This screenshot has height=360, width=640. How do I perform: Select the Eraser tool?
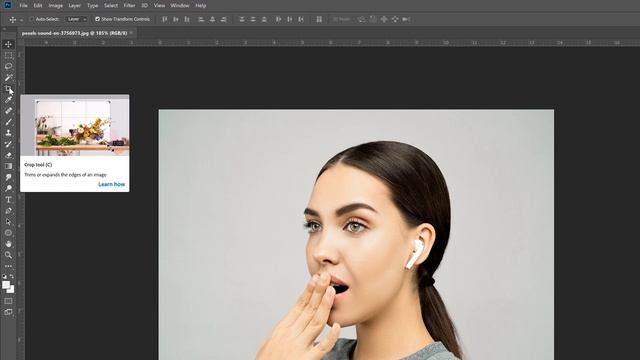click(8, 155)
